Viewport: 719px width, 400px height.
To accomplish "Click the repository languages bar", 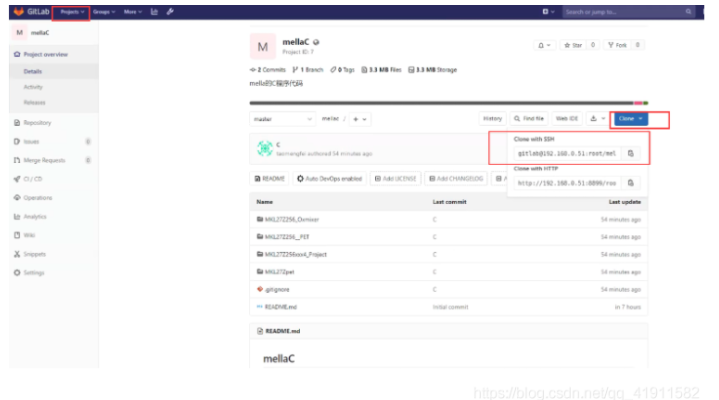I will click(448, 103).
